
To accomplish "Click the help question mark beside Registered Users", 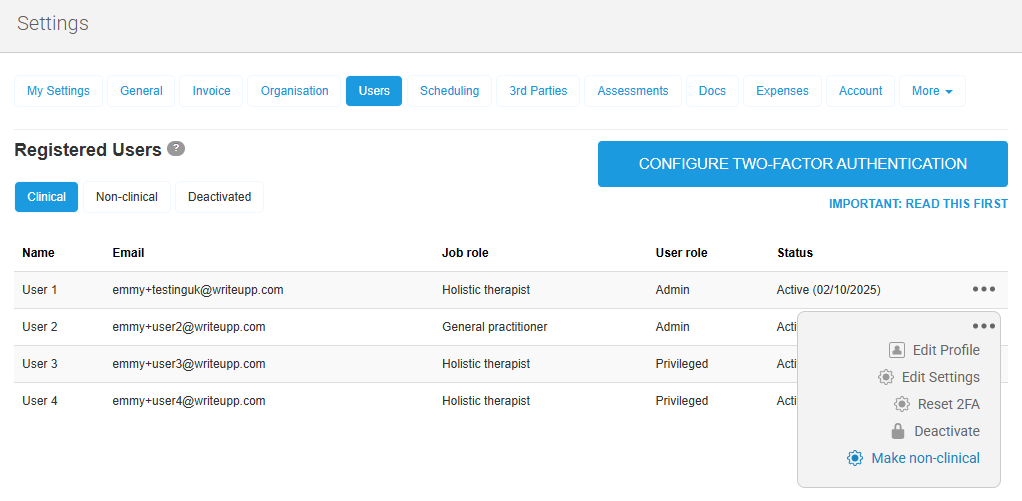I will click(176, 149).
